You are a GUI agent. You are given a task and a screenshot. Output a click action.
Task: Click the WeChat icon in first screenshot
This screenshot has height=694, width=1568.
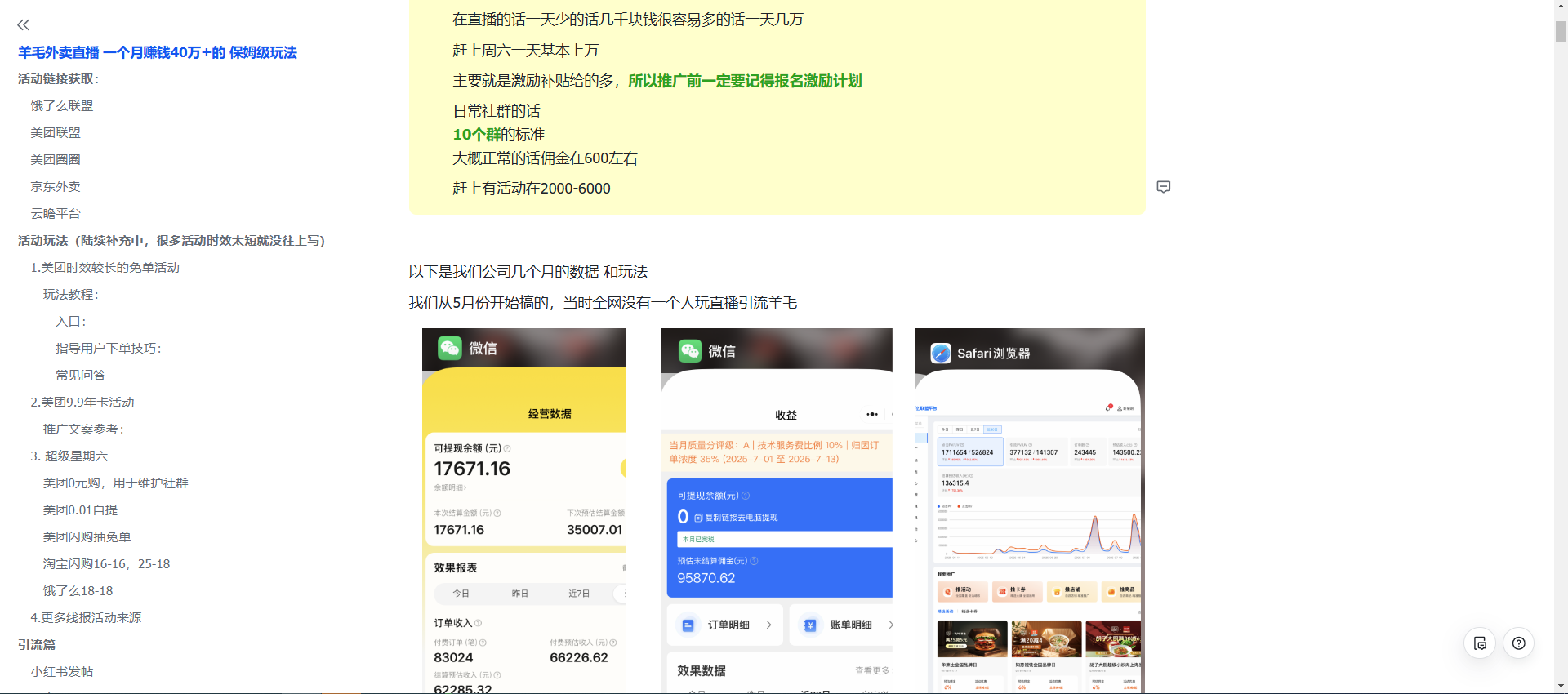pos(450,348)
